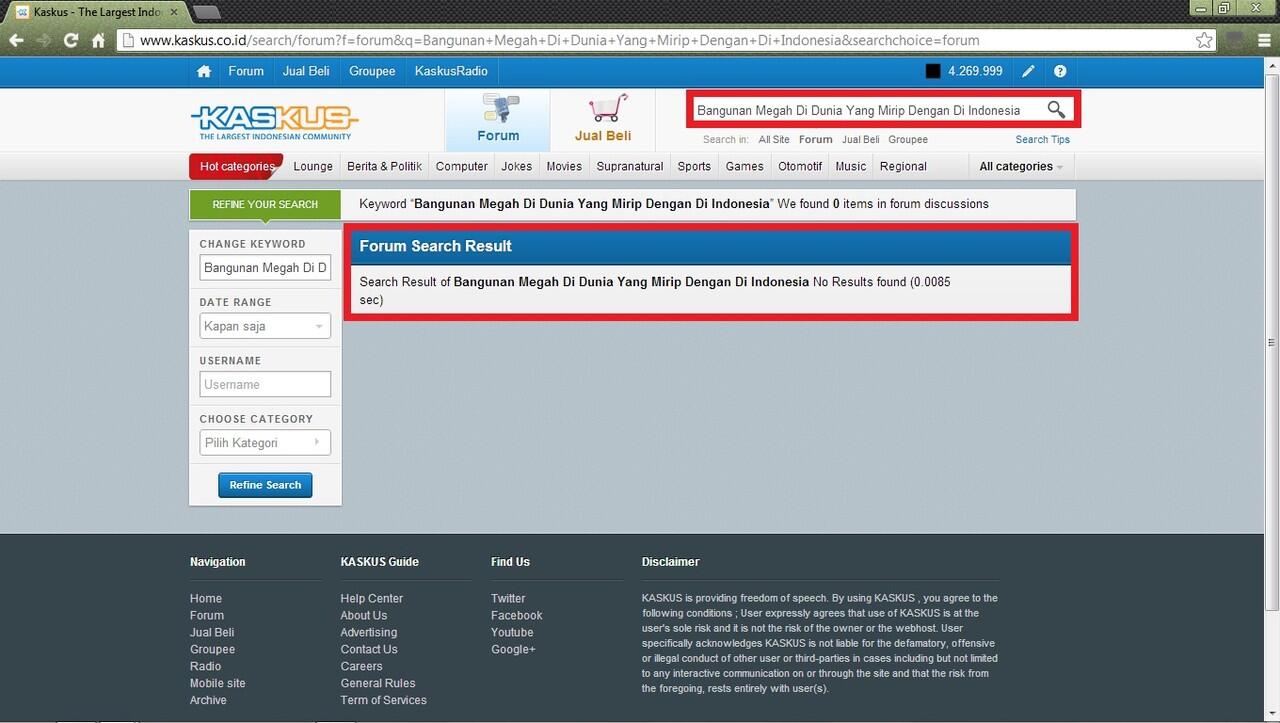Open Games category

coord(745,166)
